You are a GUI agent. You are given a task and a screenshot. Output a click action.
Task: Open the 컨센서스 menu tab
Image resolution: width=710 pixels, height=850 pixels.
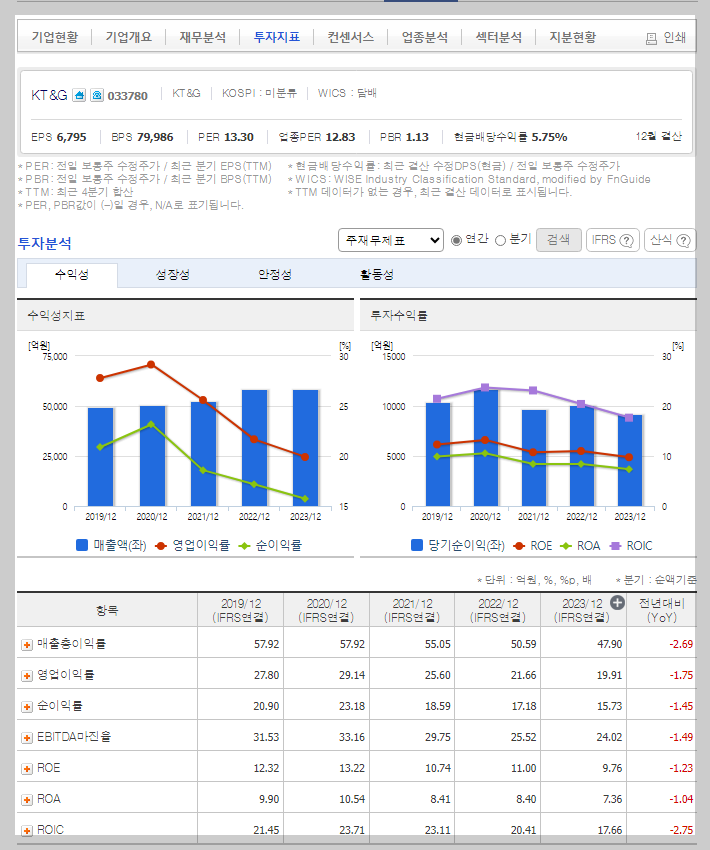click(x=351, y=37)
